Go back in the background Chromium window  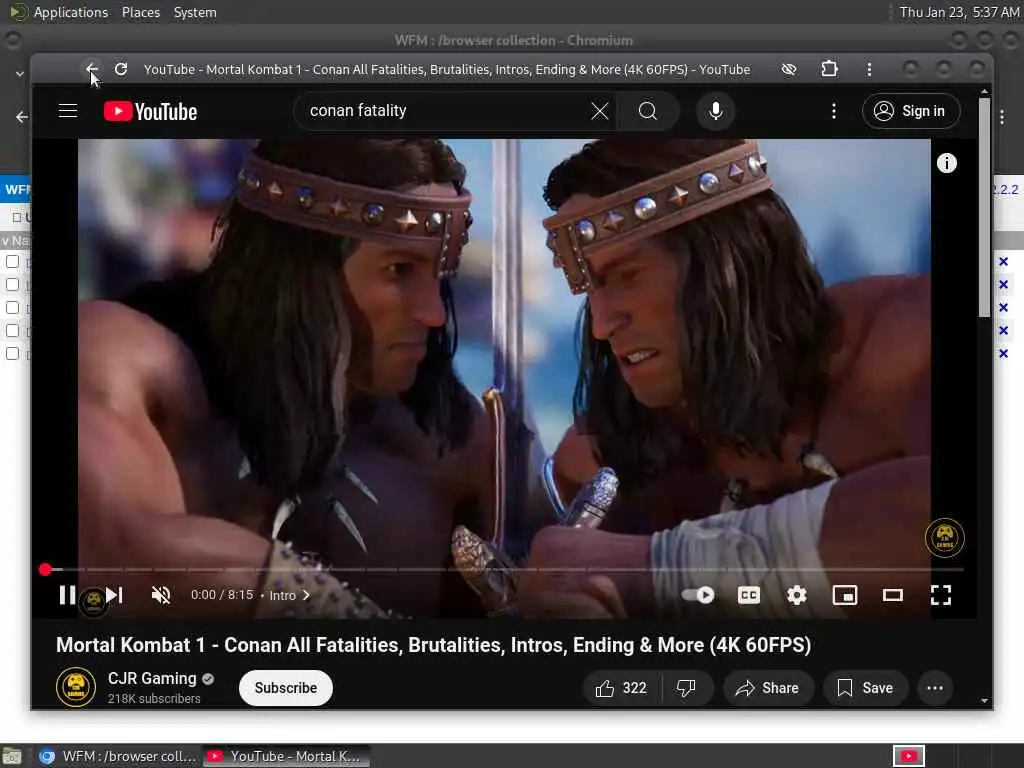click(x=22, y=117)
